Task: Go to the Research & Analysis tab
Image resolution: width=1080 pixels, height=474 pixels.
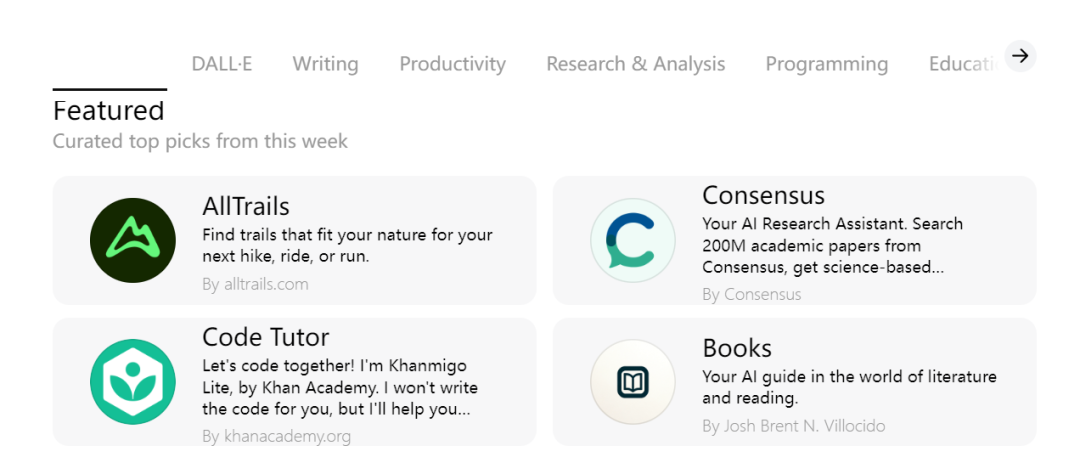Action: click(636, 64)
